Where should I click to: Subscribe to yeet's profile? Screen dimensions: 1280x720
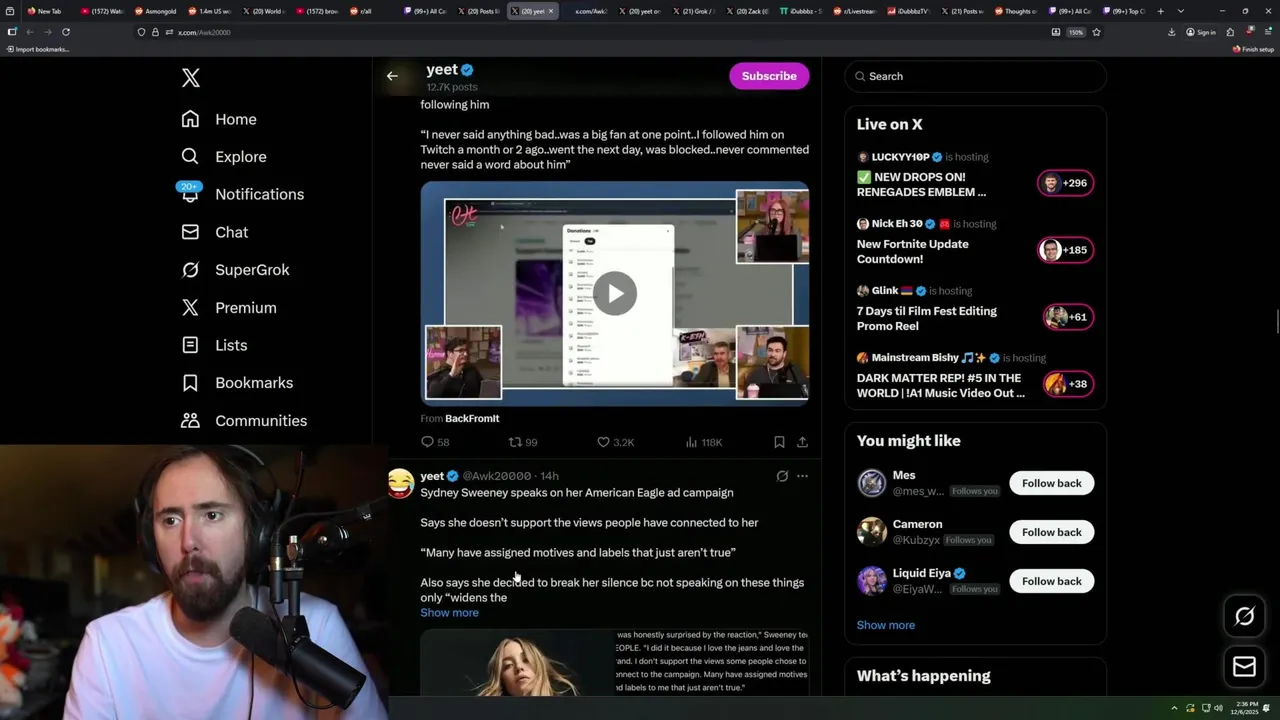point(769,76)
